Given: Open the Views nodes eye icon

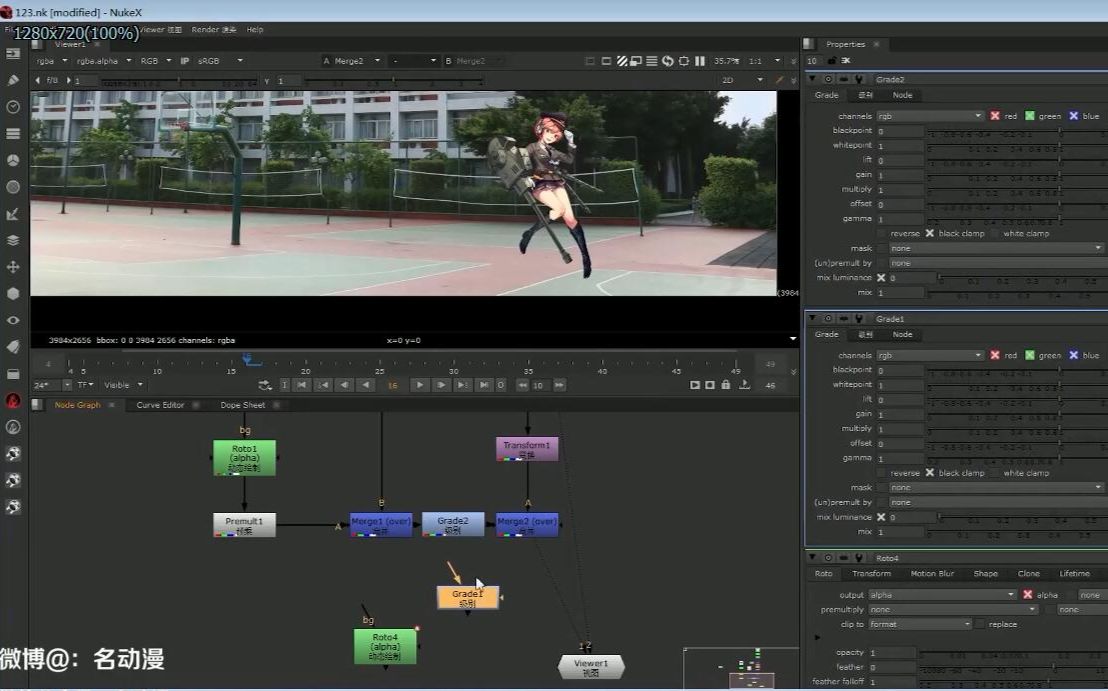Looking at the screenshot, I should click(13, 320).
